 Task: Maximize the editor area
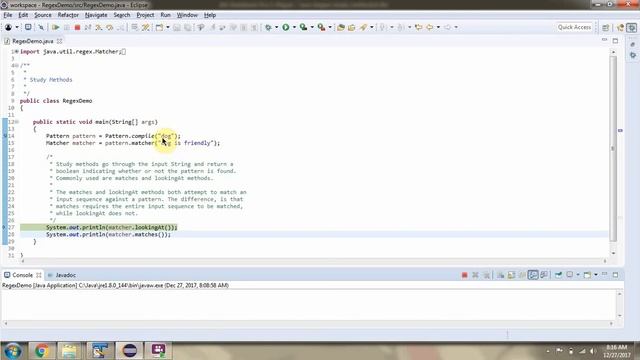point(615,41)
